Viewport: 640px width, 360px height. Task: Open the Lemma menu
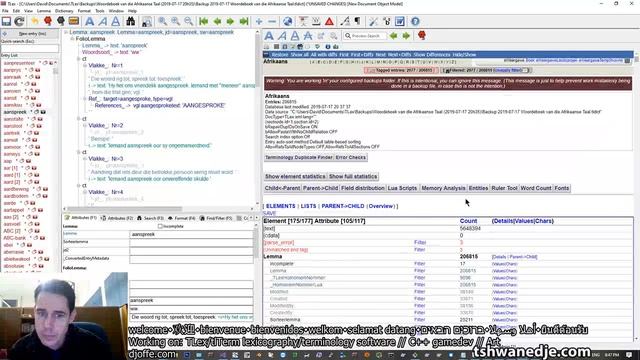(x=44, y=11)
